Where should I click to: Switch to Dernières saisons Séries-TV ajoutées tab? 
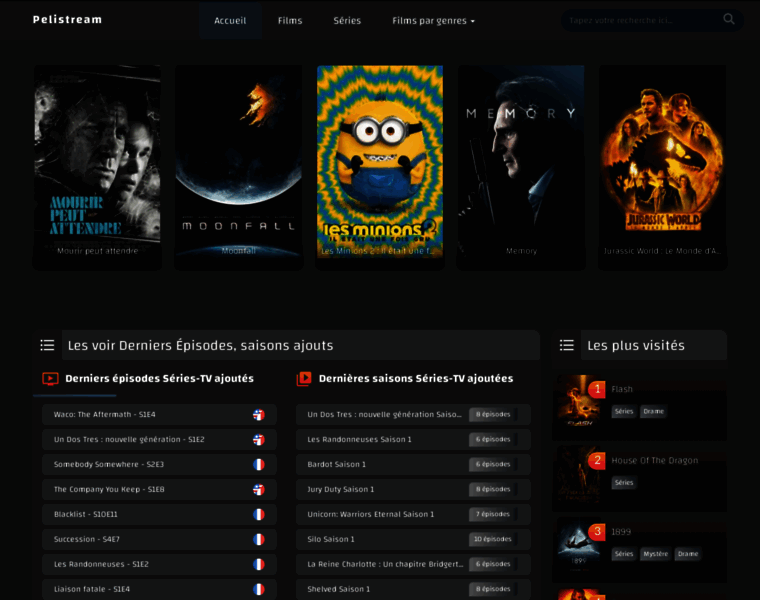pos(405,379)
